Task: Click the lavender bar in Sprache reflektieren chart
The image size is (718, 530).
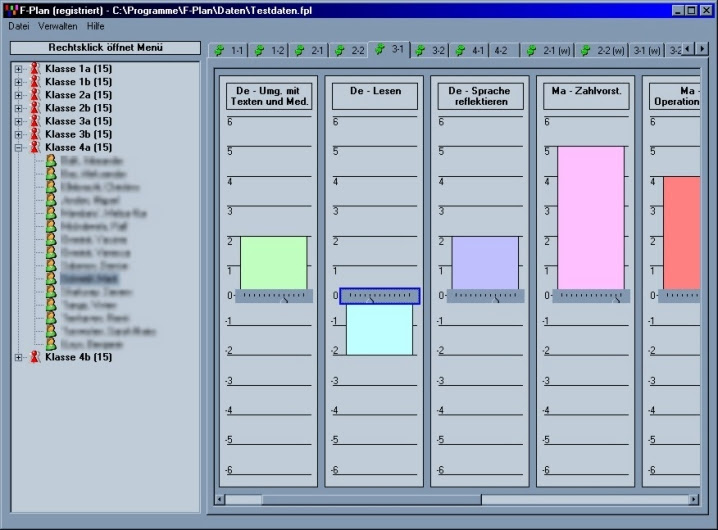Action: click(x=485, y=263)
